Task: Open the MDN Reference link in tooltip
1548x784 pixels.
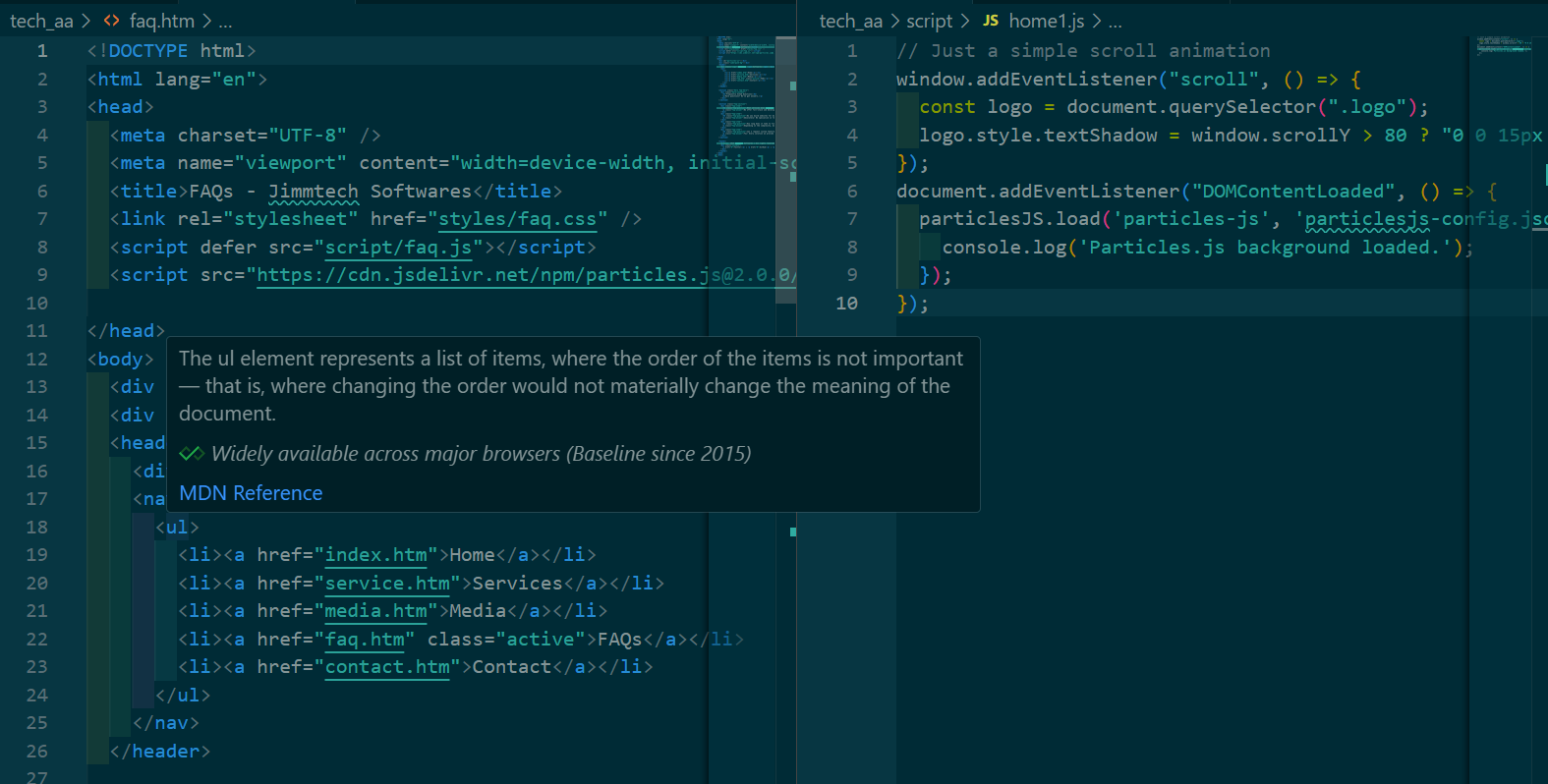Action: 251,493
